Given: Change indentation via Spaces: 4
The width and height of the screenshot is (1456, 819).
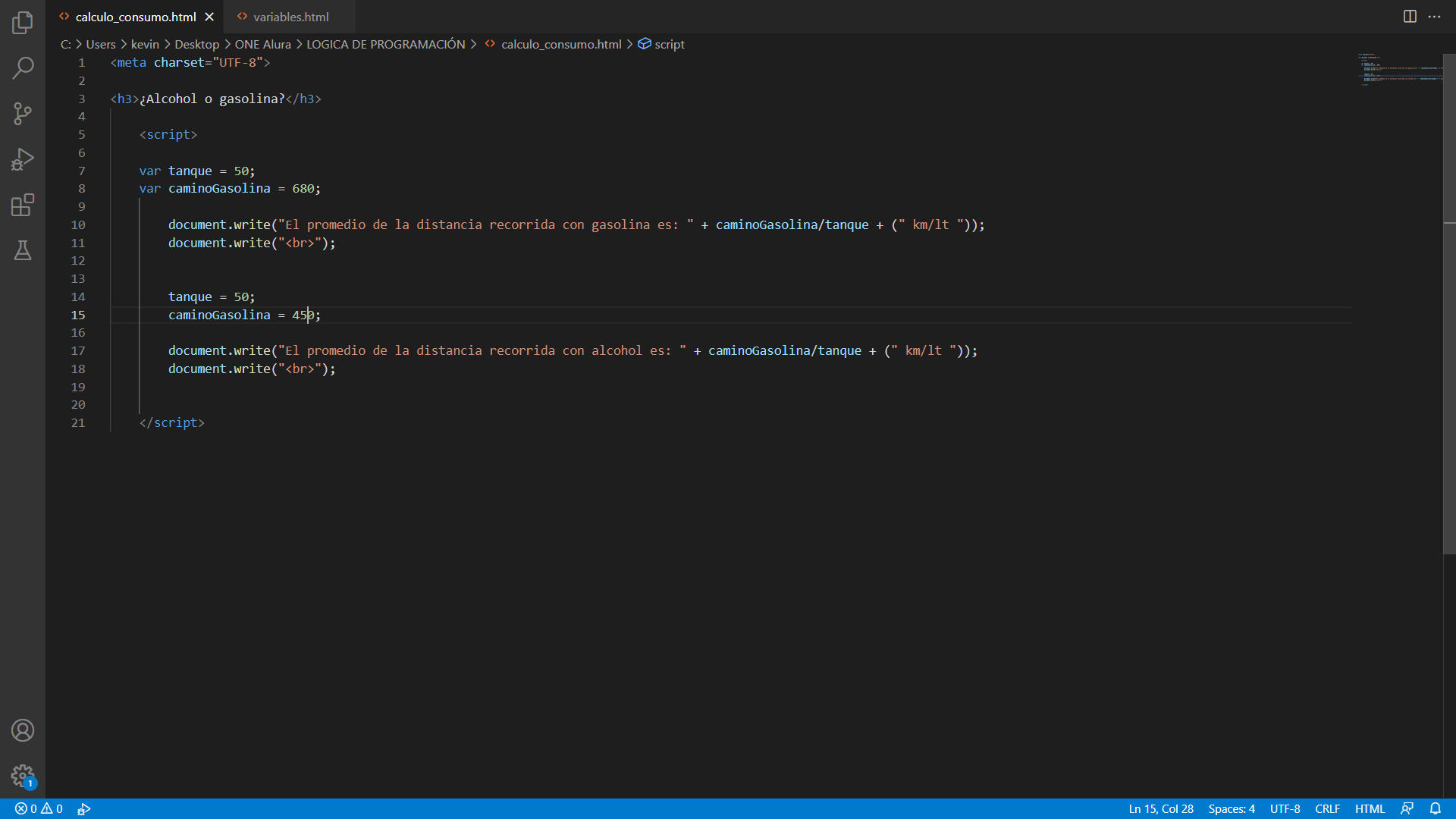Looking at the screenshot, I should (1232, 808).
